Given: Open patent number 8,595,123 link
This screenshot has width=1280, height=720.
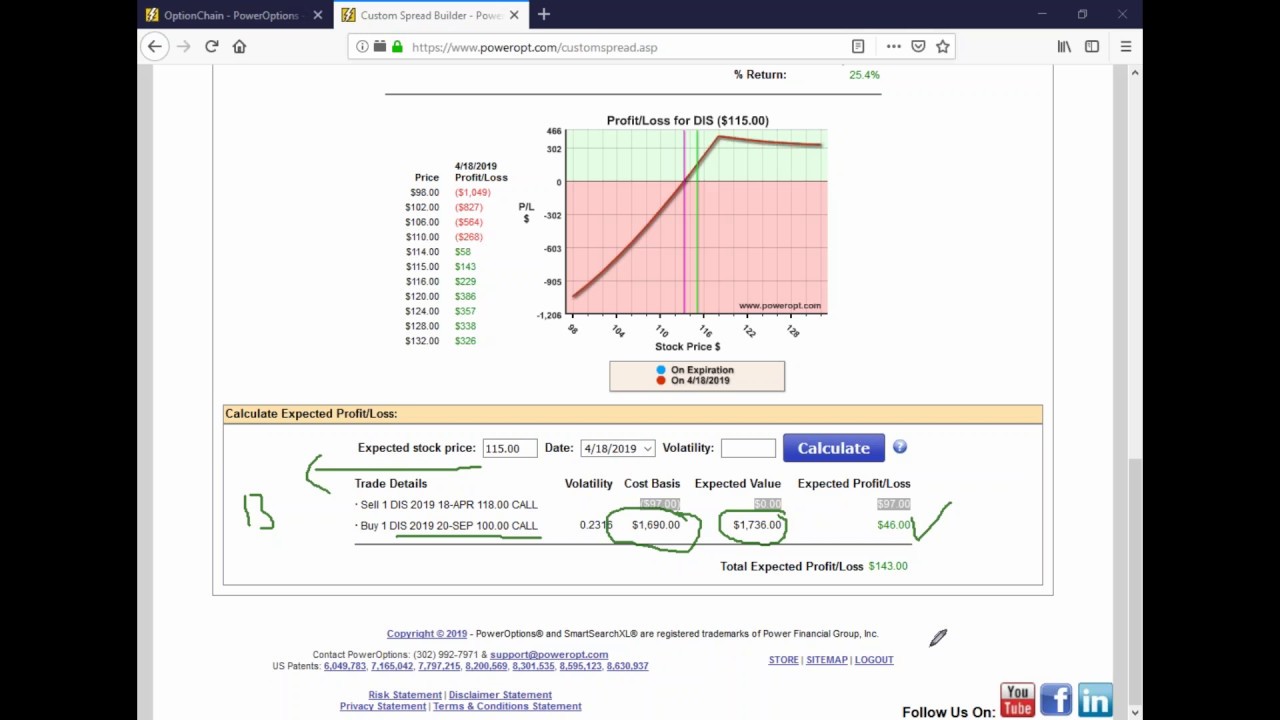Looking at the screenshot, I should 580,666.
